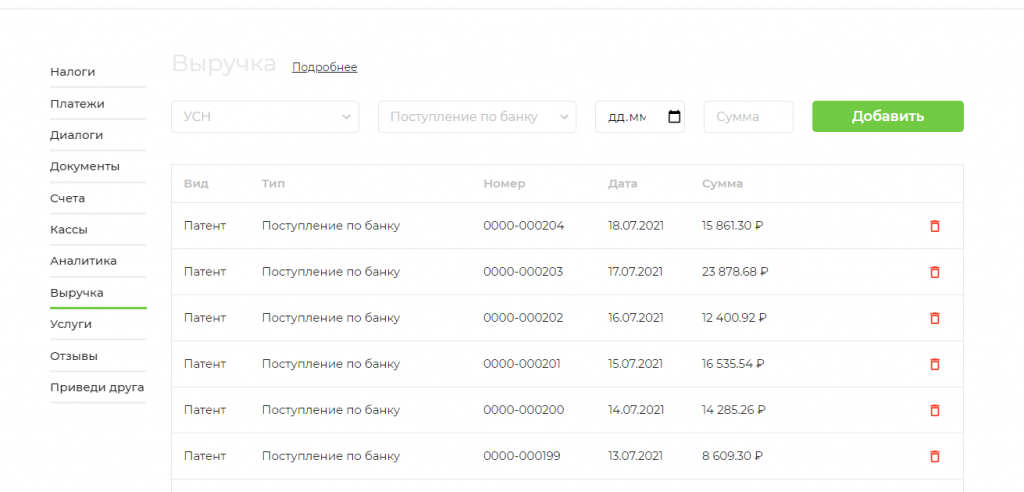Select number cell 0000-000202
This screenshot has width=1024, height=492.
pos(523,318)
